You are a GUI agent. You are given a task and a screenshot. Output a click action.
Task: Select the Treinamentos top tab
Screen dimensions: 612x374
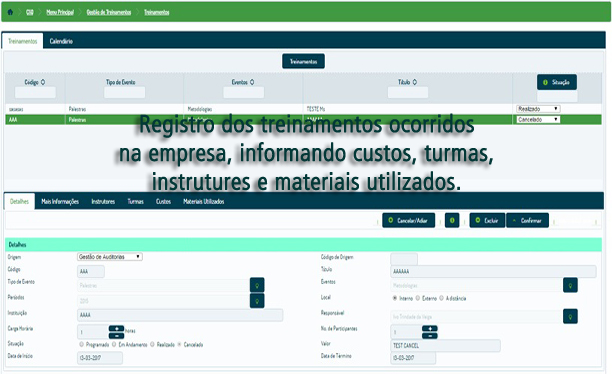click(23, 41)
